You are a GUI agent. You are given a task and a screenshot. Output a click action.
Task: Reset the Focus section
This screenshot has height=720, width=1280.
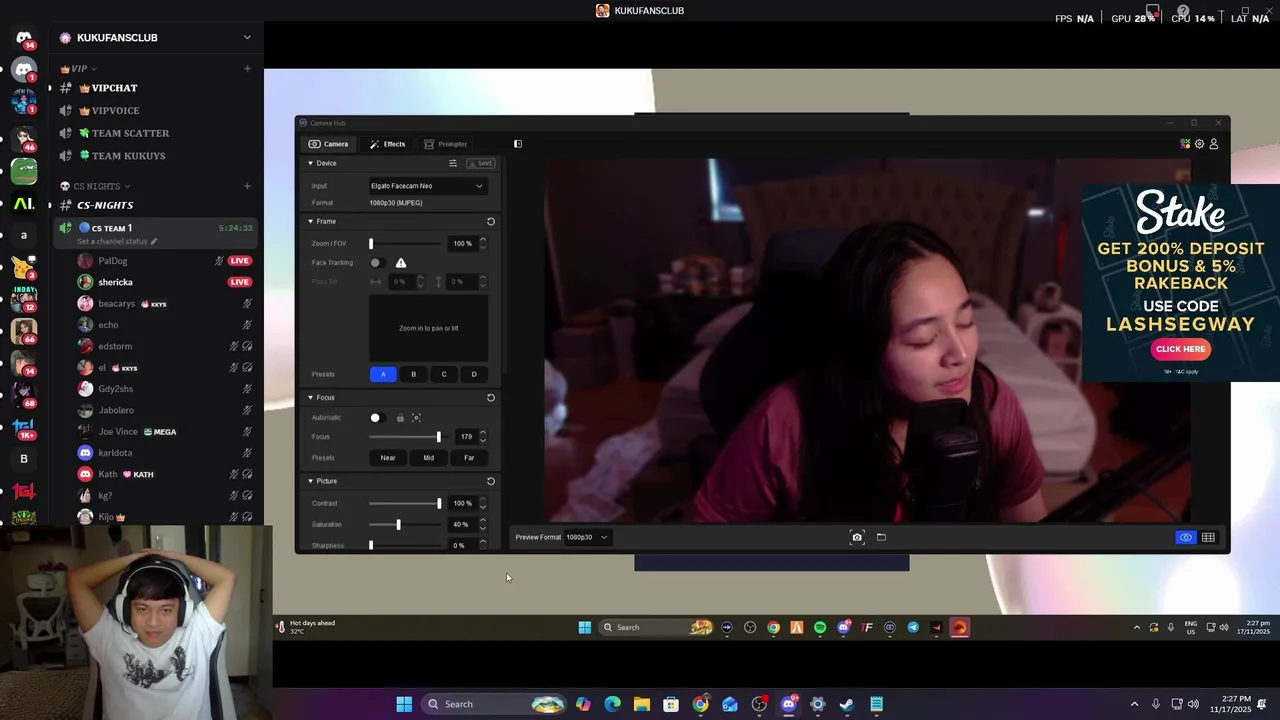pos(491,397)
